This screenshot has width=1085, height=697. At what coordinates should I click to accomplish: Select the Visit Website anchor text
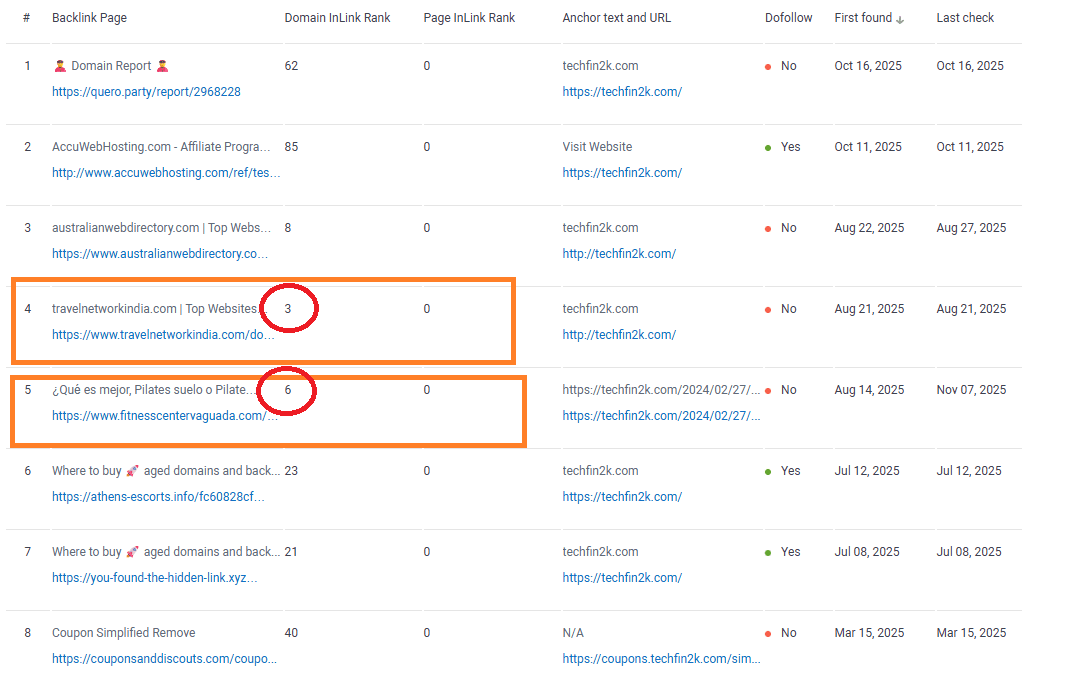597,147
